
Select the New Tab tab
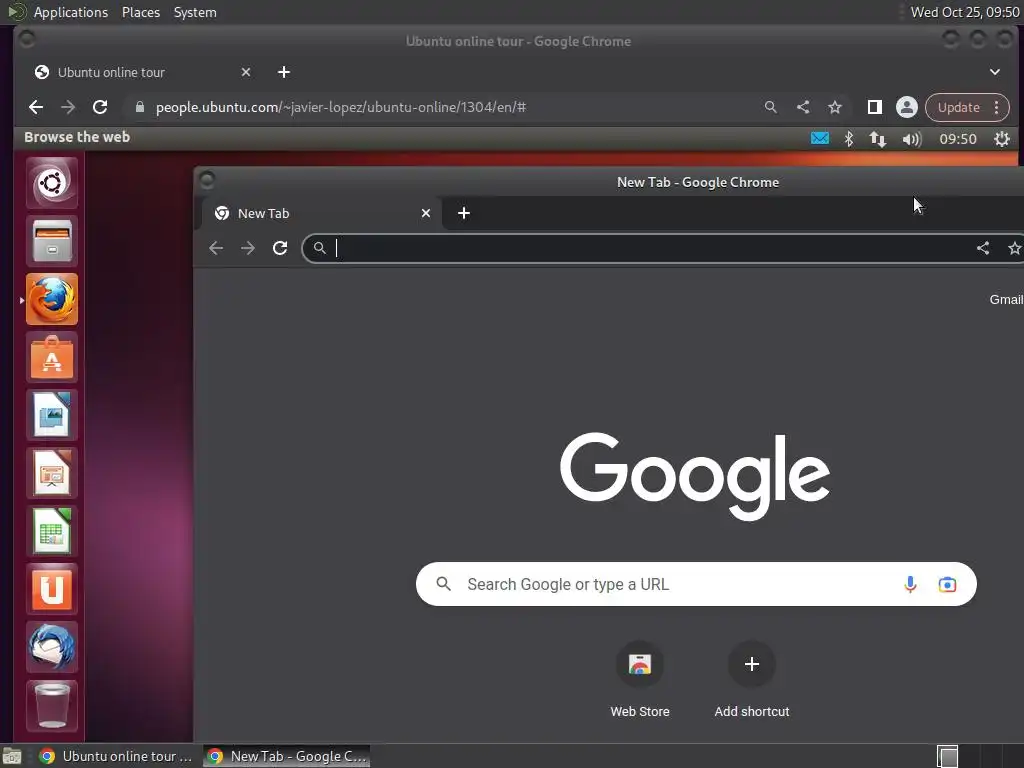click(320, 213)
